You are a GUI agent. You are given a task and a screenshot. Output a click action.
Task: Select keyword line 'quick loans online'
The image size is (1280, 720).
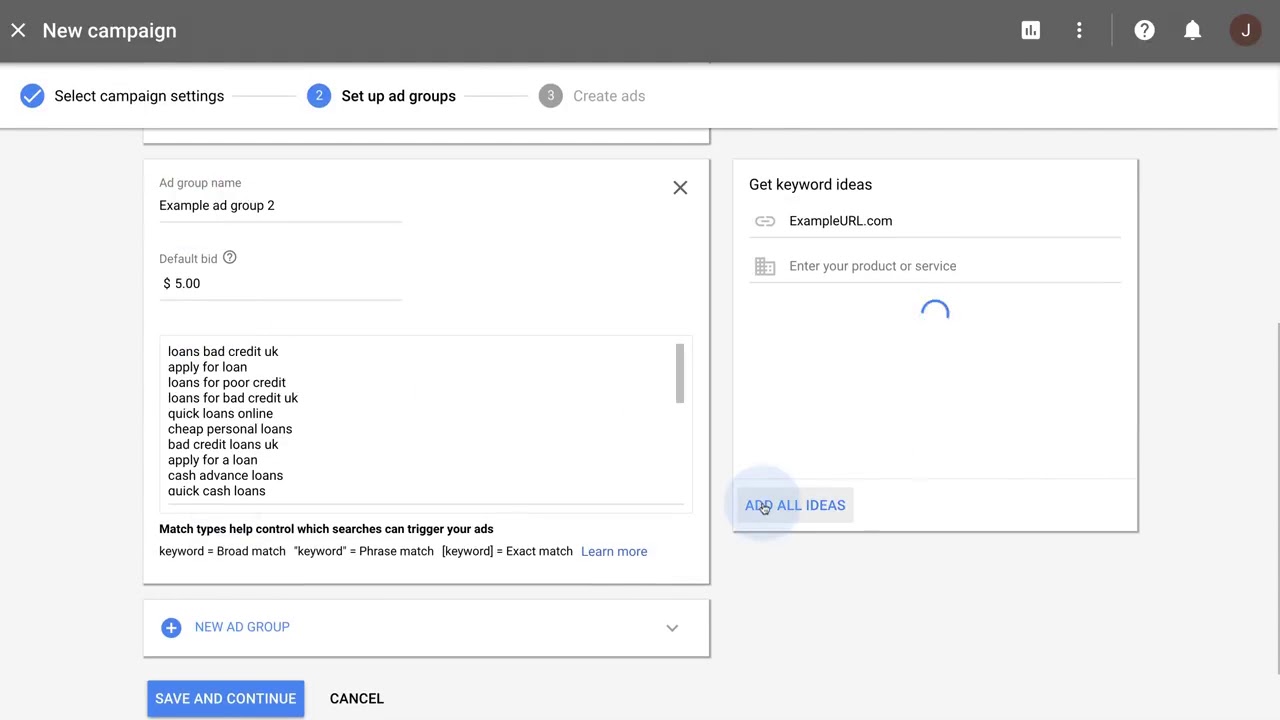(220, 414)
